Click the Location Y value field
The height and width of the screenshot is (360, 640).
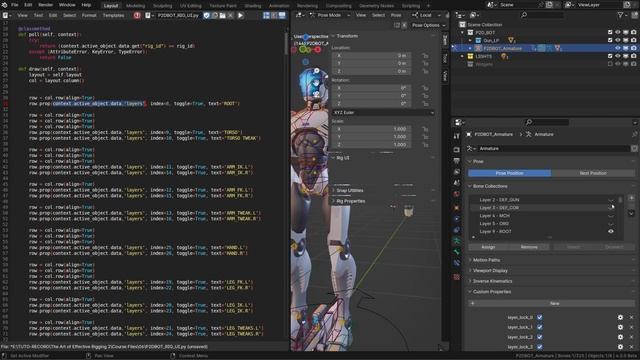click(x=371, y=63)
